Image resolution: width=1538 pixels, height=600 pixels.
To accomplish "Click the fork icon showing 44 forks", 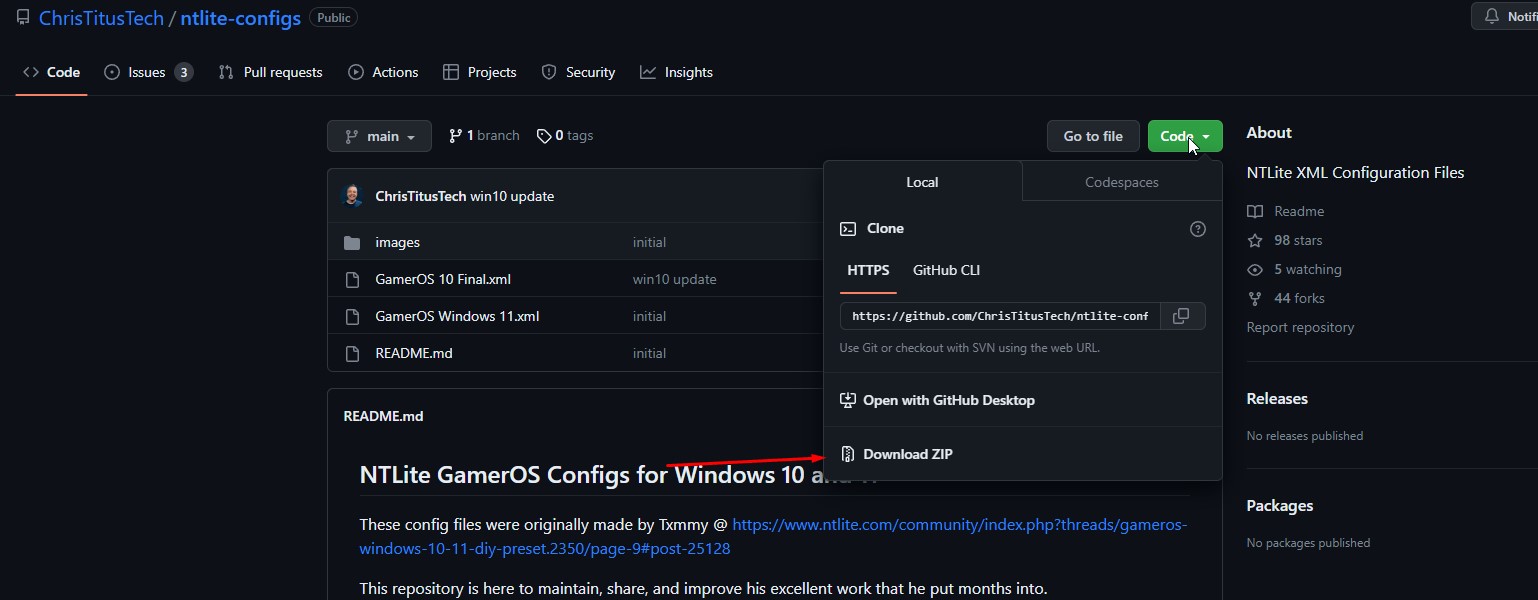I will pos(1253,298).
